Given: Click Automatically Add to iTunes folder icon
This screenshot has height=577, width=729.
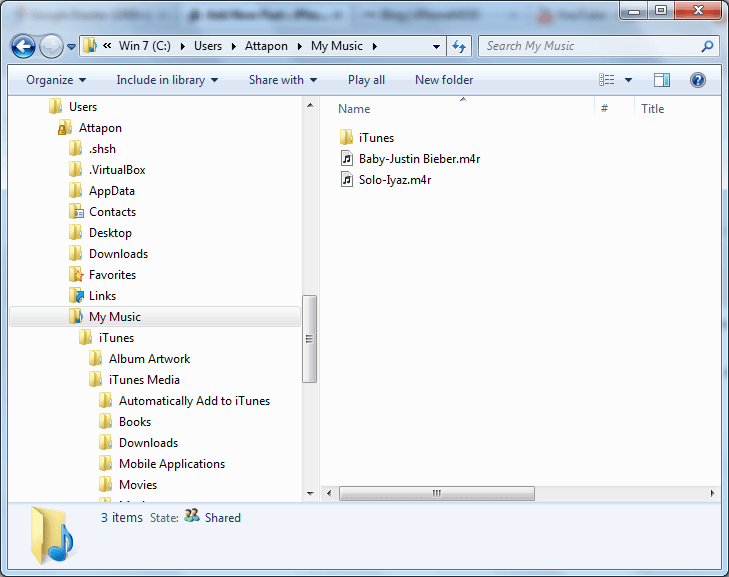Looking at the screenshot, I should tap(106, 400).
